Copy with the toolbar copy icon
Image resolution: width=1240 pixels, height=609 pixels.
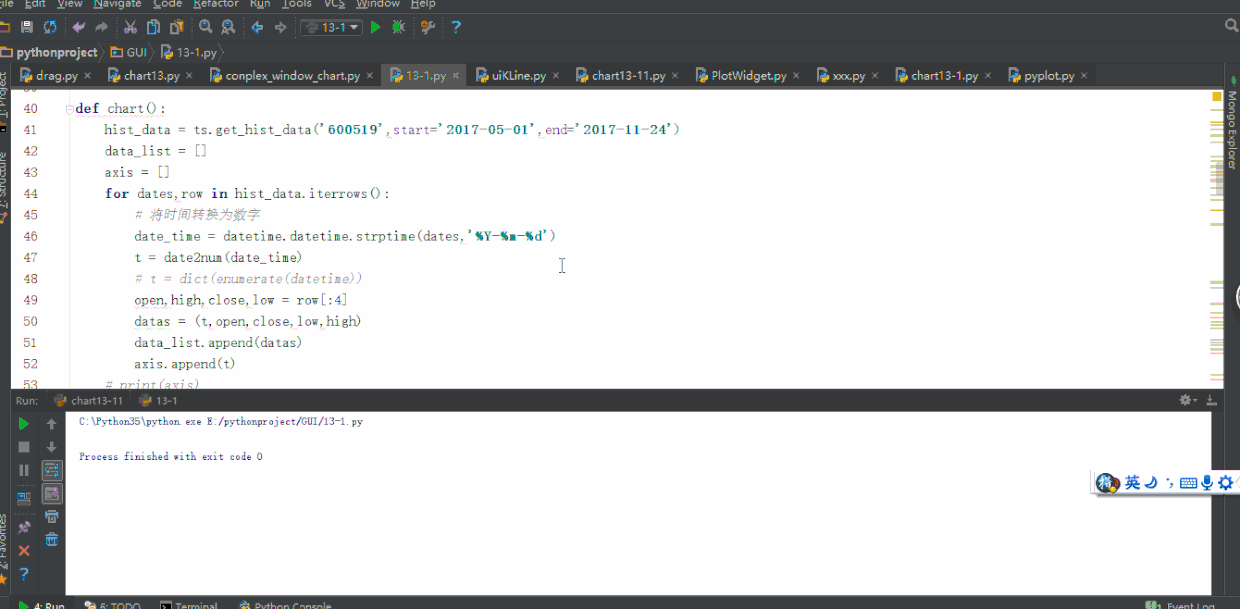153,27
